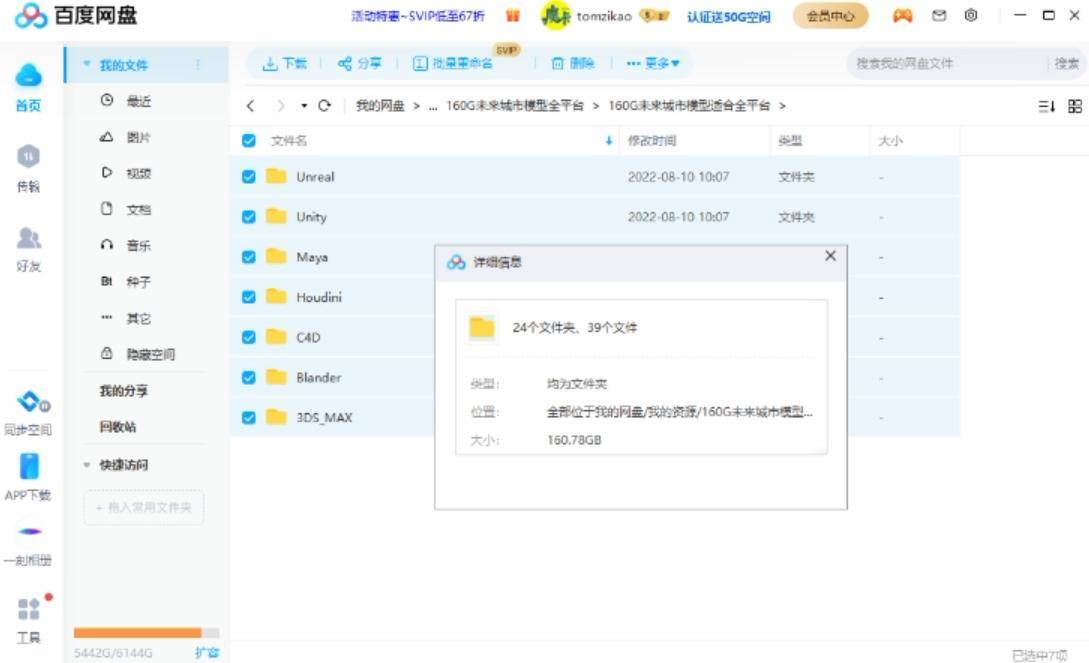Screen dimensions: 1089x663
Task: Go back to previous folder
Action: [251, 106]
